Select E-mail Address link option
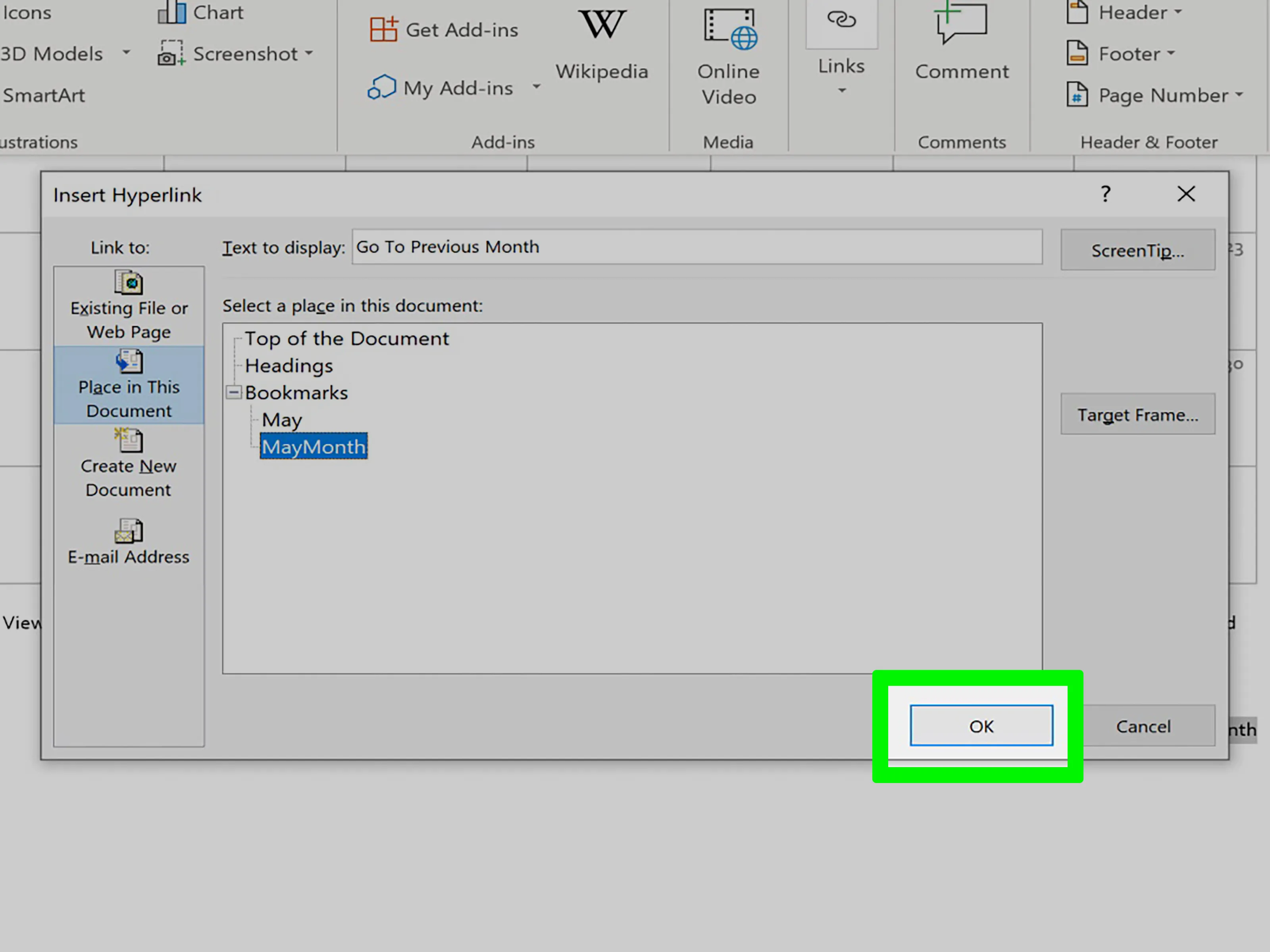 (128, 539)
